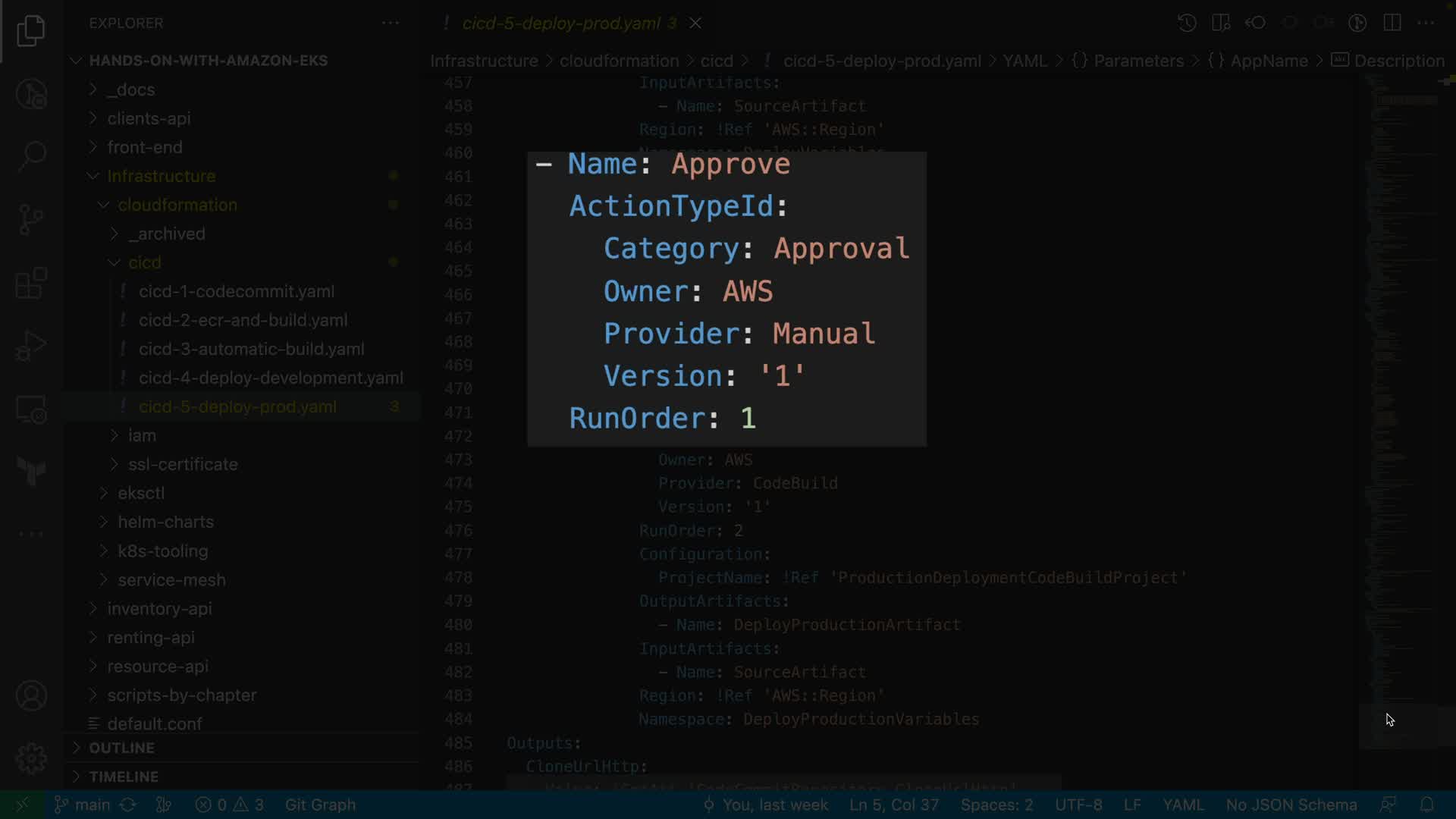Change YAML language mode in status bar
Viewport: 1456px width, 819px height.
coord(1182,805)
